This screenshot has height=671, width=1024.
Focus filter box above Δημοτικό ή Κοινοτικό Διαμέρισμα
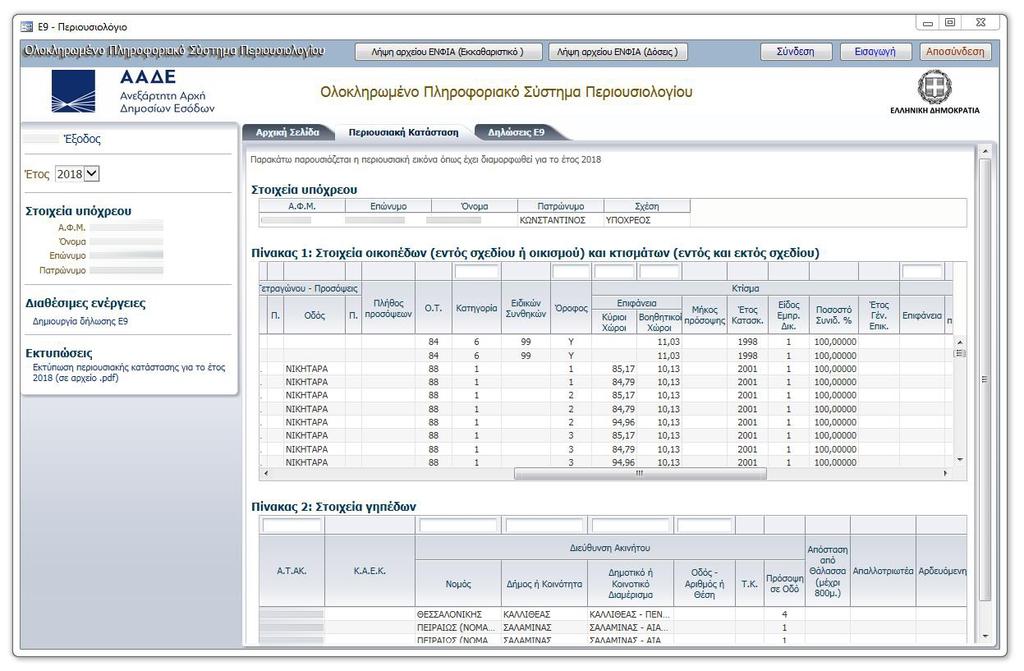[630, 525]
